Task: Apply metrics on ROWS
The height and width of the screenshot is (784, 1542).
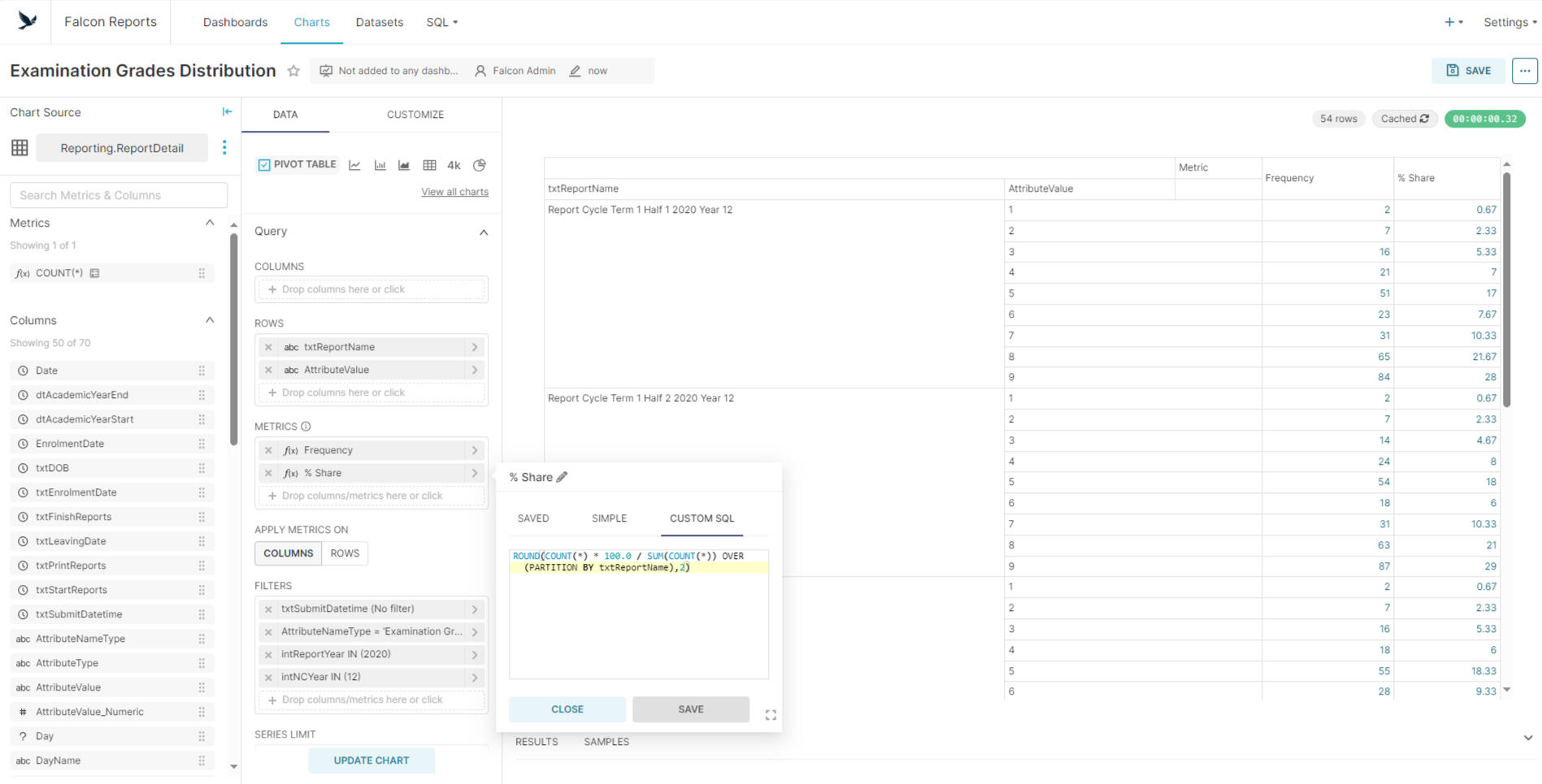Action: (345, 553)
